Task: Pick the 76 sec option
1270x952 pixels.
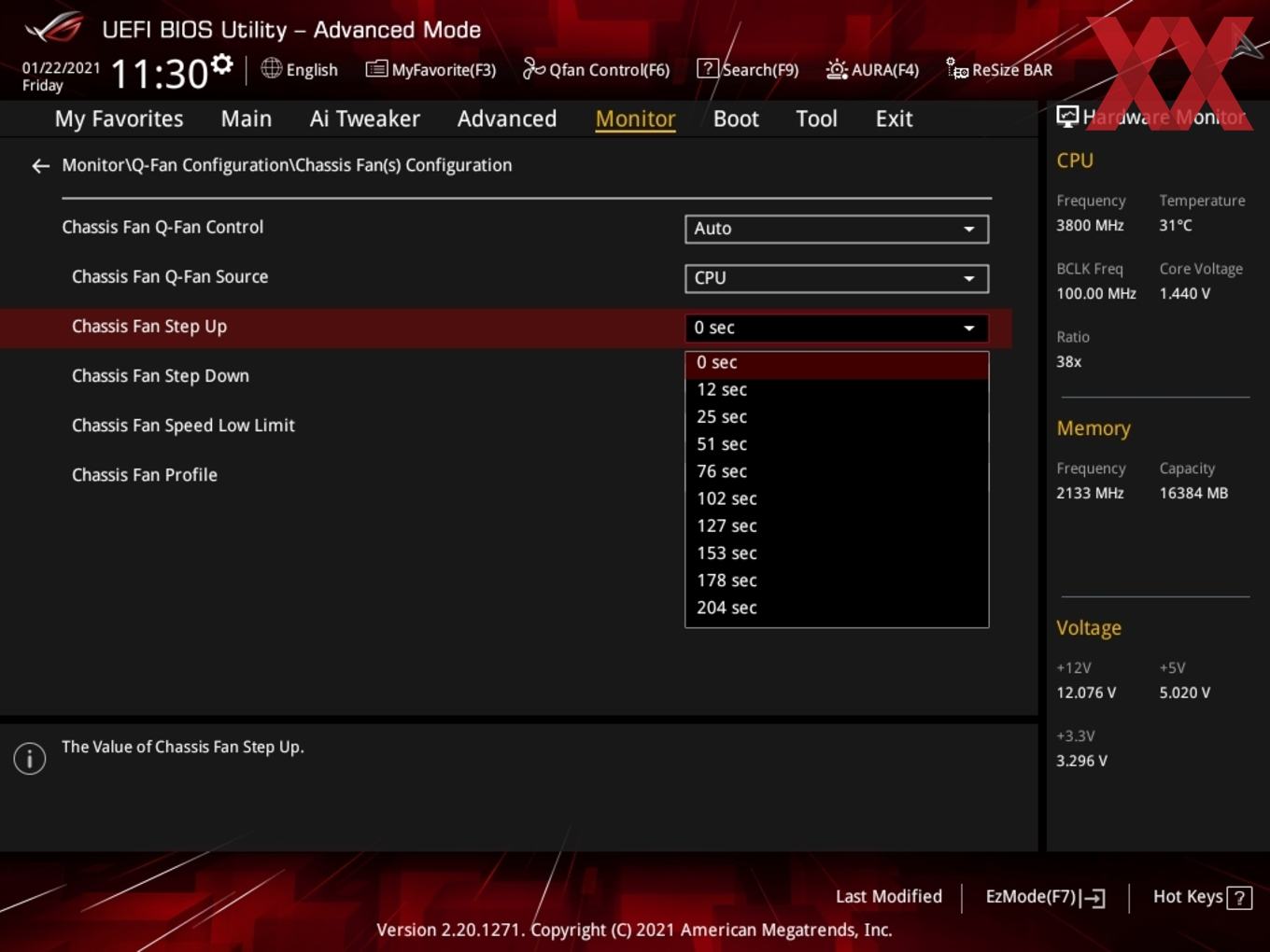Action: [837, 471]
